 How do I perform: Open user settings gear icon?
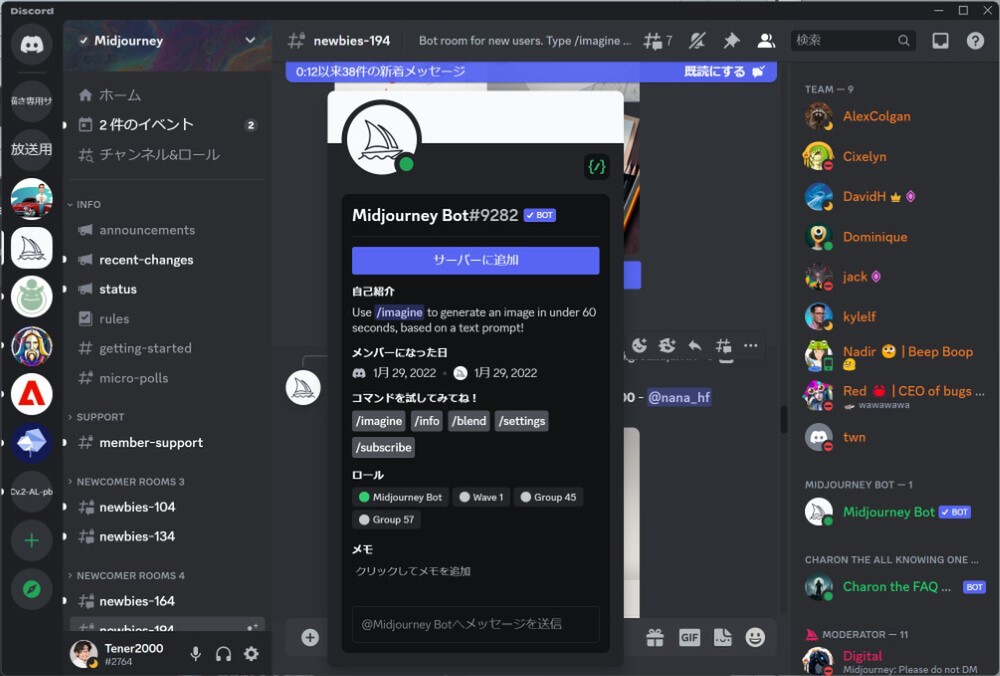251,654
